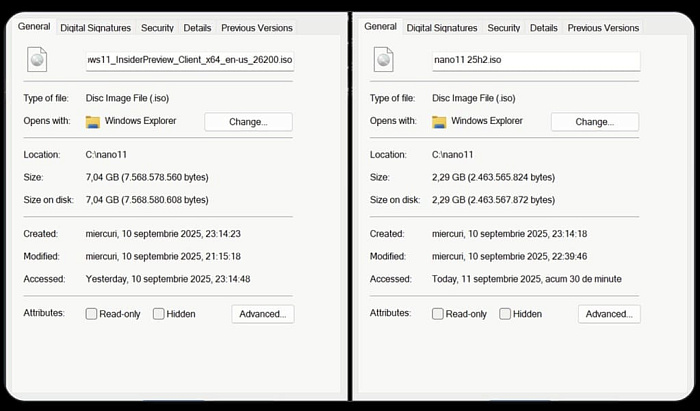Click the disc image file icon in nano11 25h2.iso window

point(383,59)
